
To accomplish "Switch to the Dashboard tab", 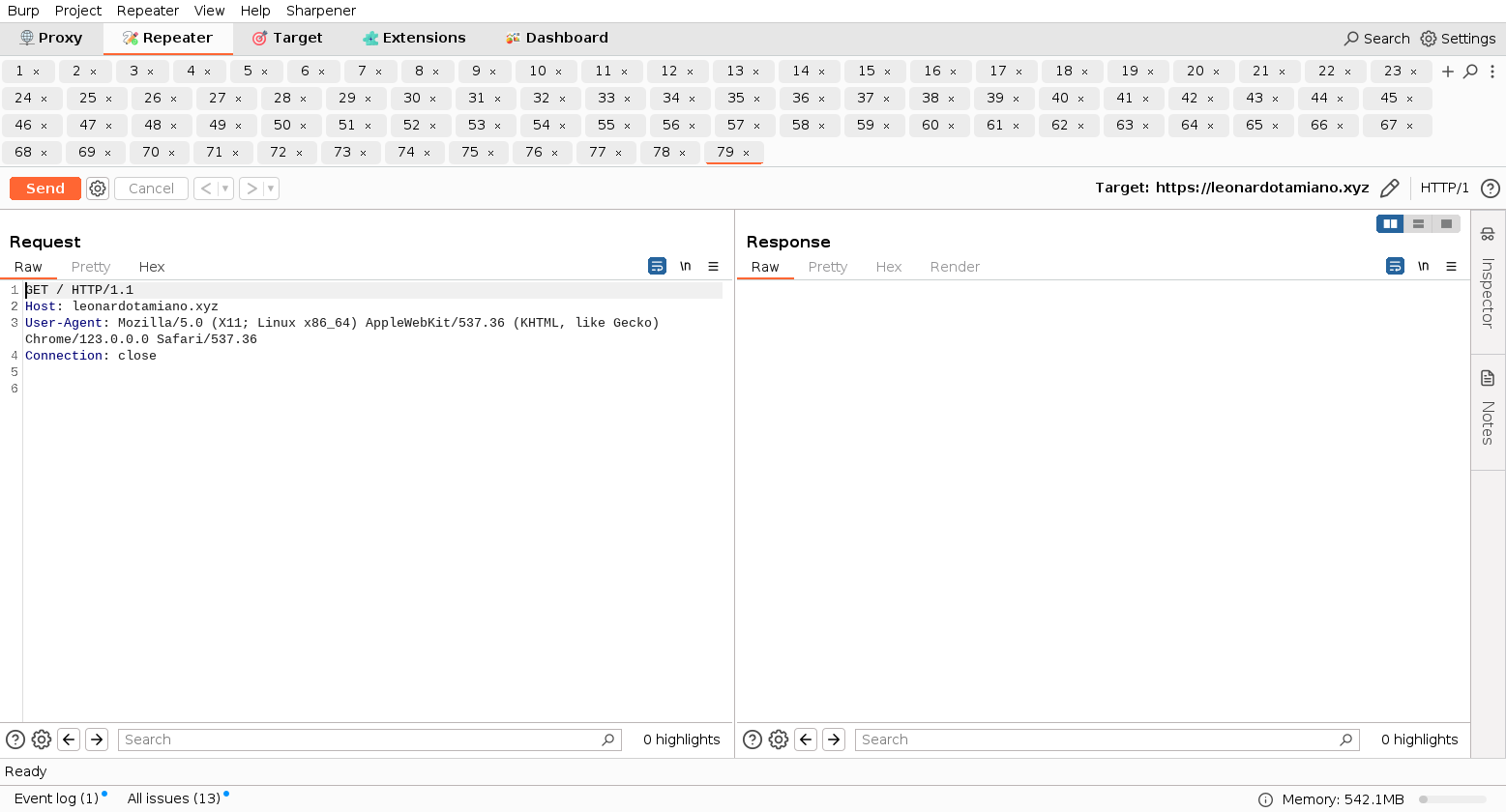I will tap(557, 38).
